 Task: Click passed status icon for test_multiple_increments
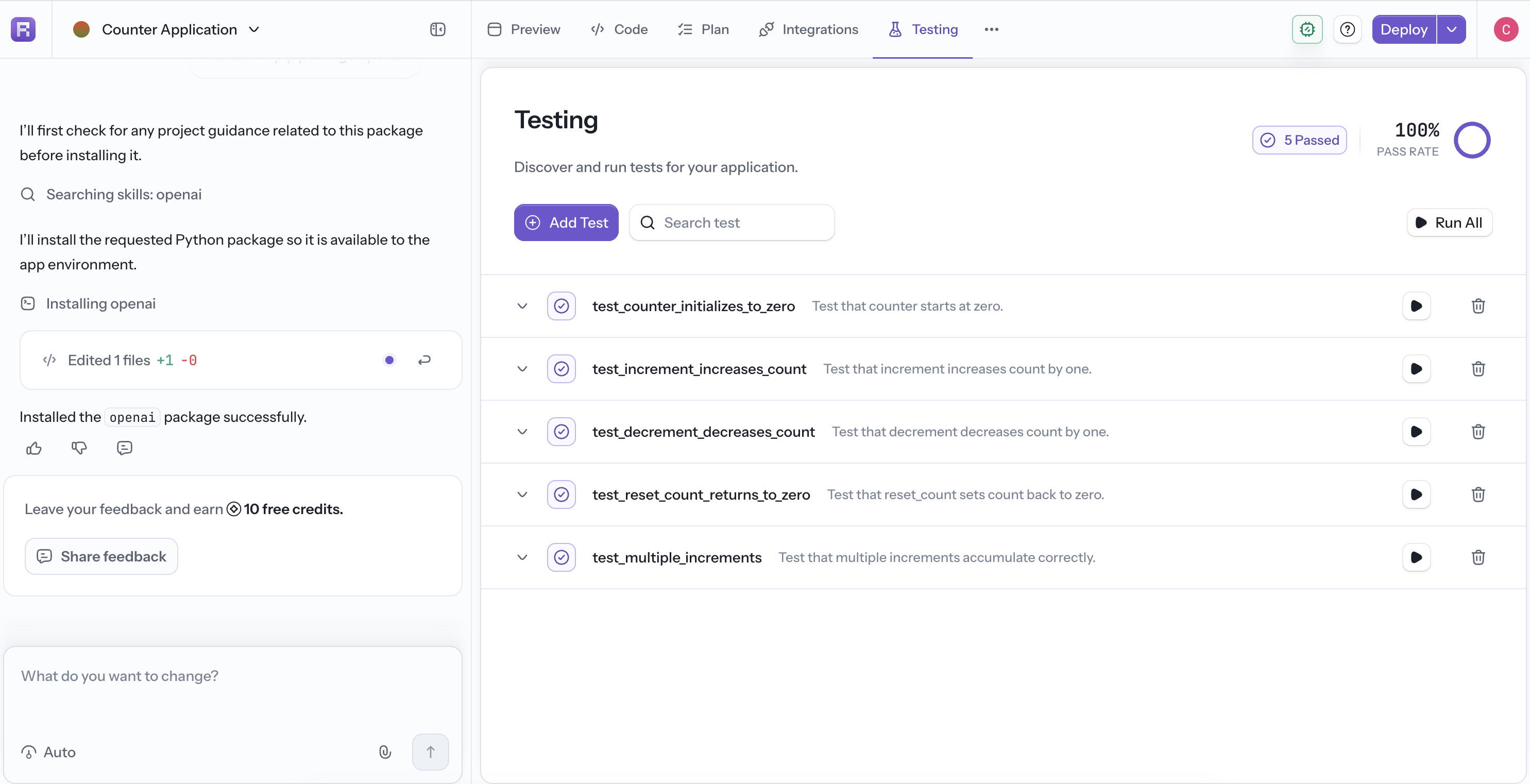pyautogui.click(x=562, y=558)
